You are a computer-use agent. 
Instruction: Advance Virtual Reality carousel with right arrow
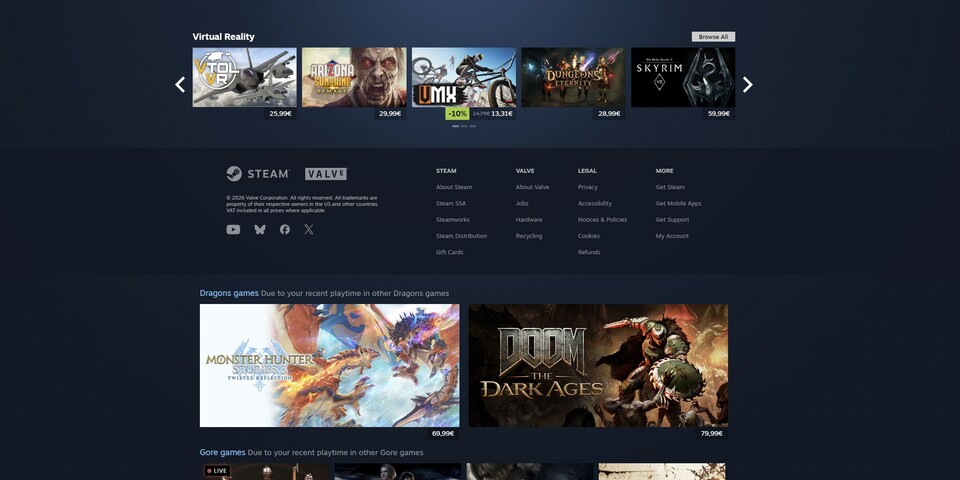pyautogui.click(x=747, y=85)
